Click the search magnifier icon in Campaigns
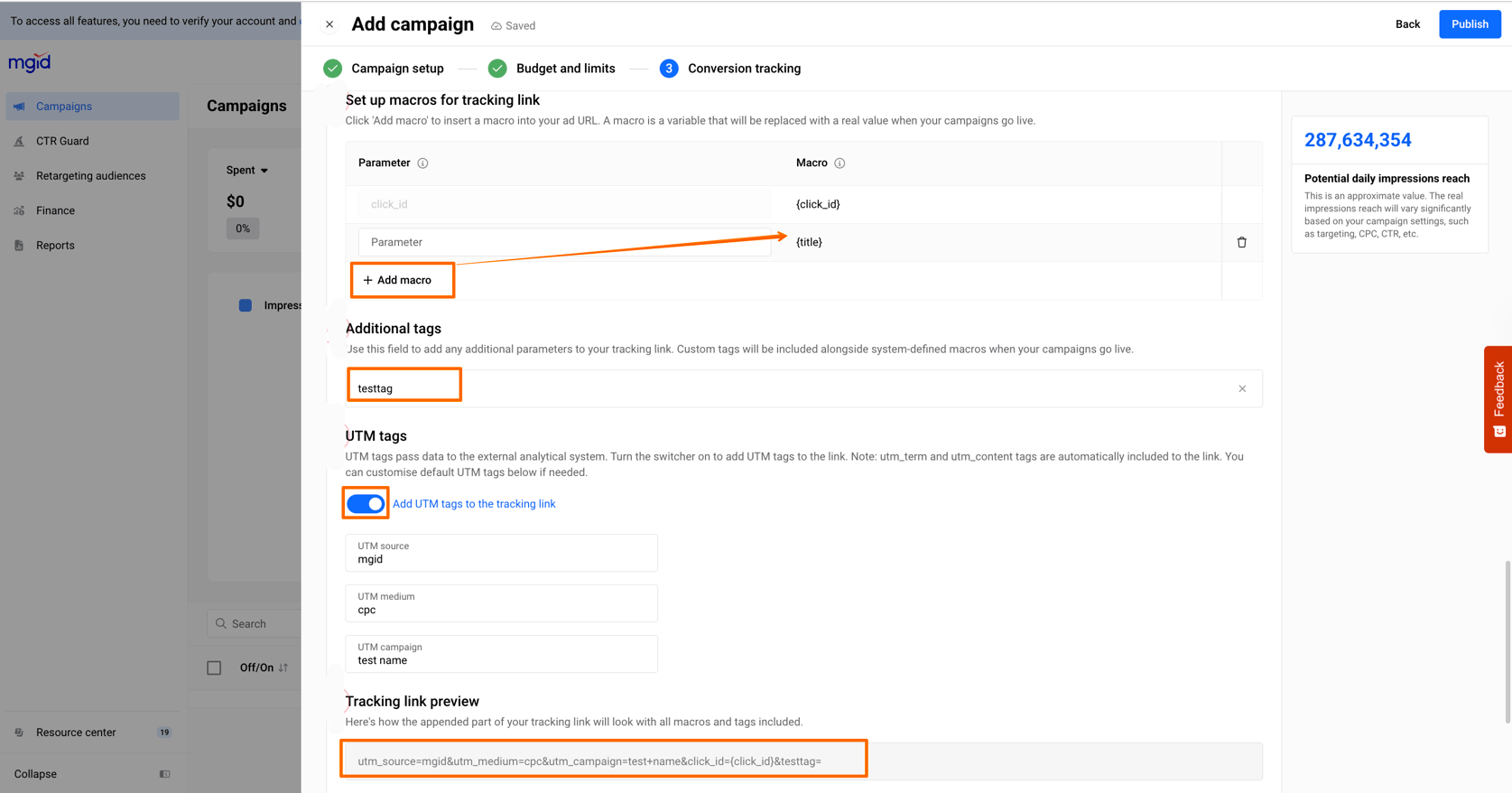 click(x=221, y=623)
